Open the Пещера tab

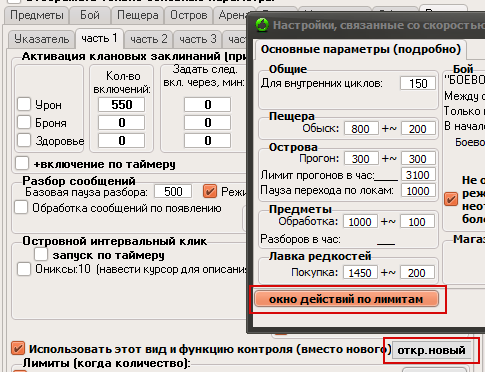pos(138,15)
